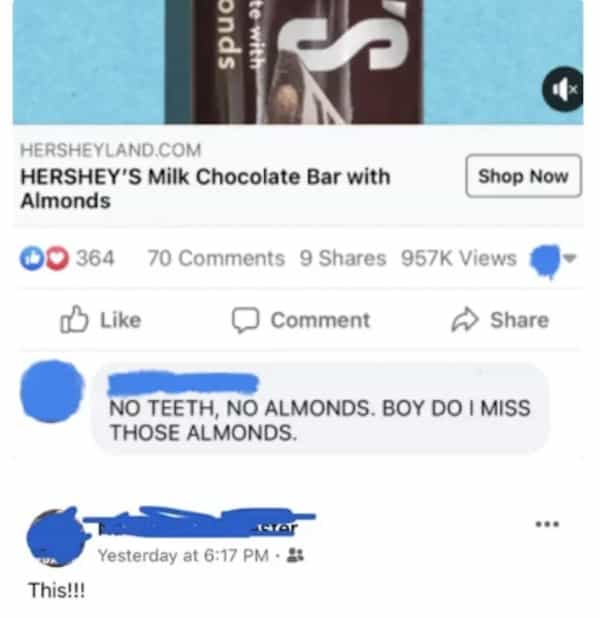Click the friends audience privacy icon

[x=295, y=556]
